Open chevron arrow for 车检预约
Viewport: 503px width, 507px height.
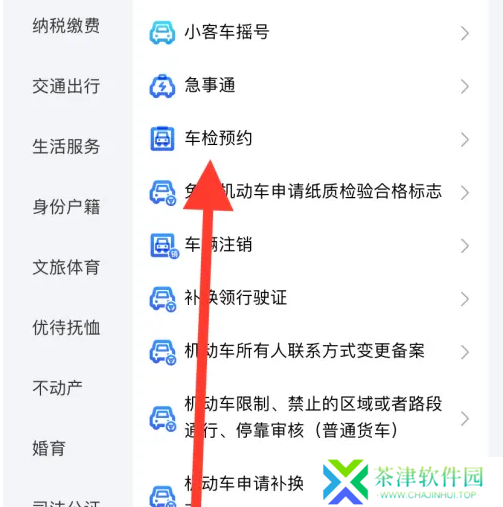pyautogui.click(x=465, y=139)
